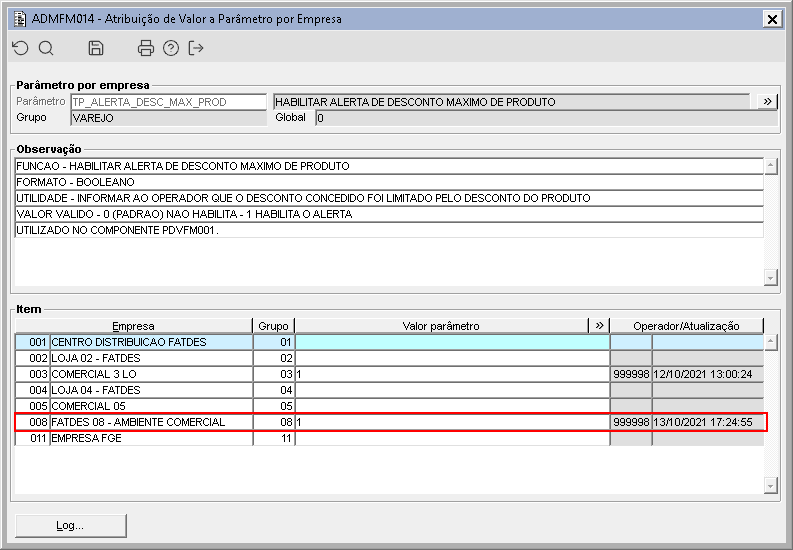
Task: Click Valor parâmetro cell for COMERCIAL 05
Action: pos(453,406)
